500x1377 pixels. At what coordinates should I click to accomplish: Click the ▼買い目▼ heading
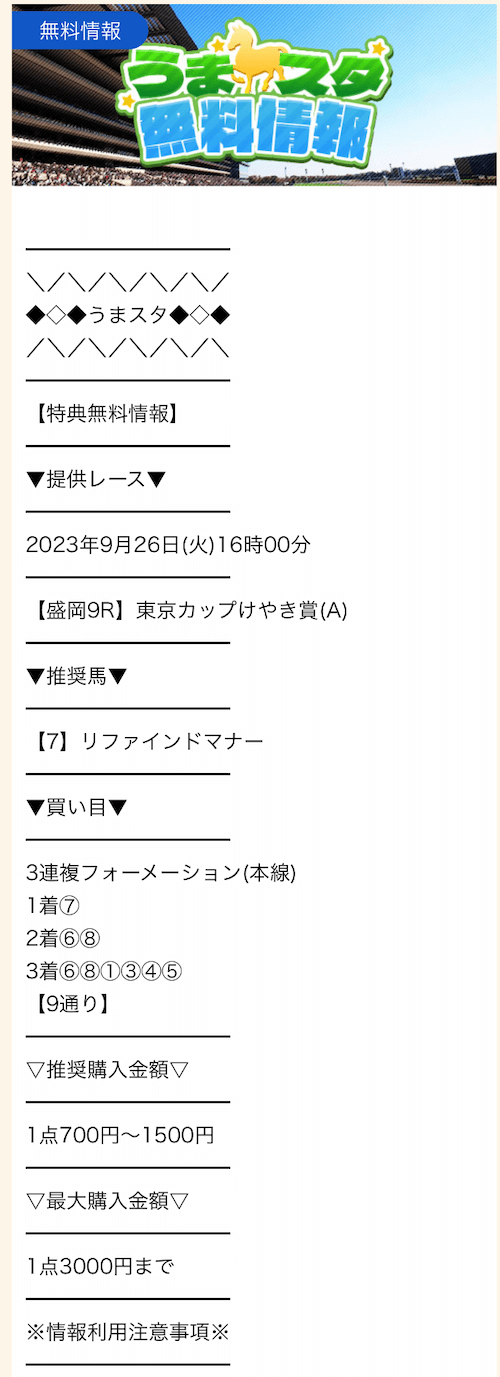pos(77,807)
